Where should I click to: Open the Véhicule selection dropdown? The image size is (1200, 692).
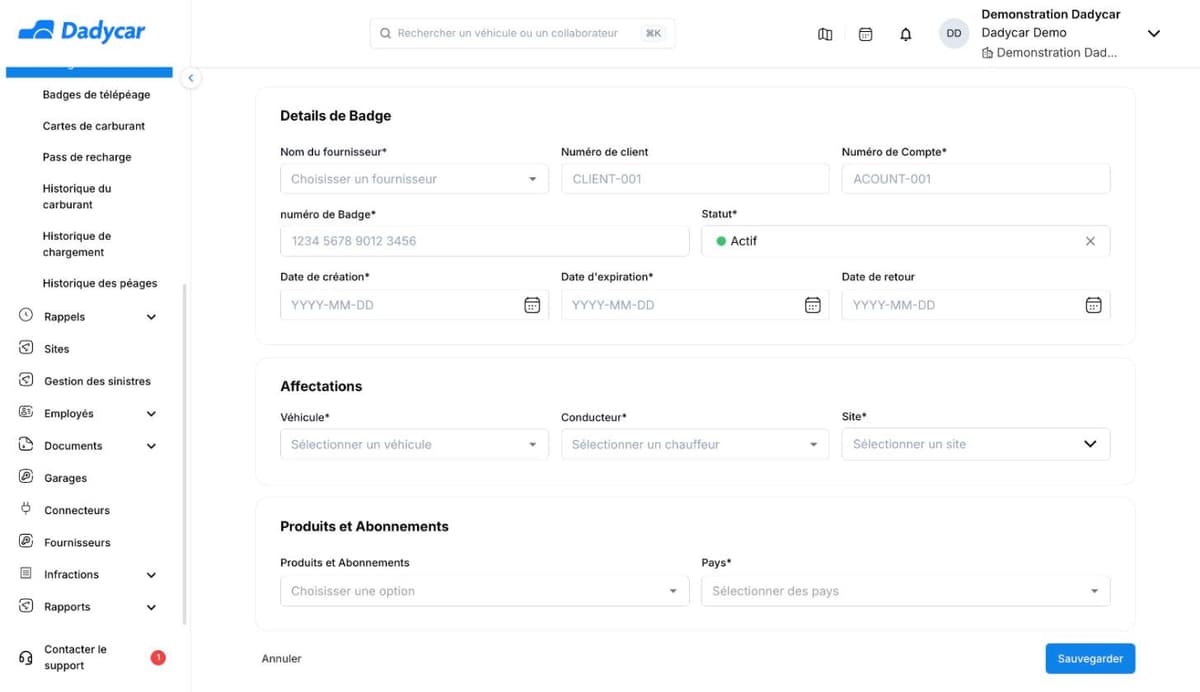pos(414,444)
